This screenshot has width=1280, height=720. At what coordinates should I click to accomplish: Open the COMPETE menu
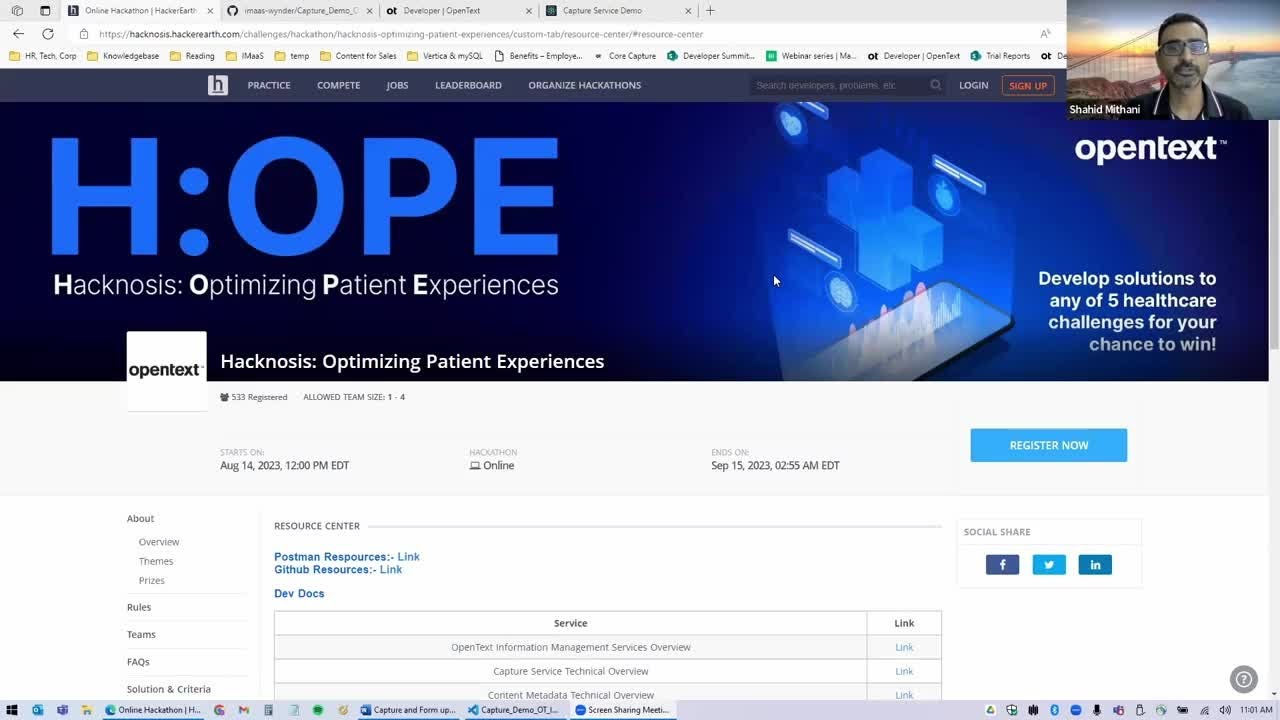point(338,85)
